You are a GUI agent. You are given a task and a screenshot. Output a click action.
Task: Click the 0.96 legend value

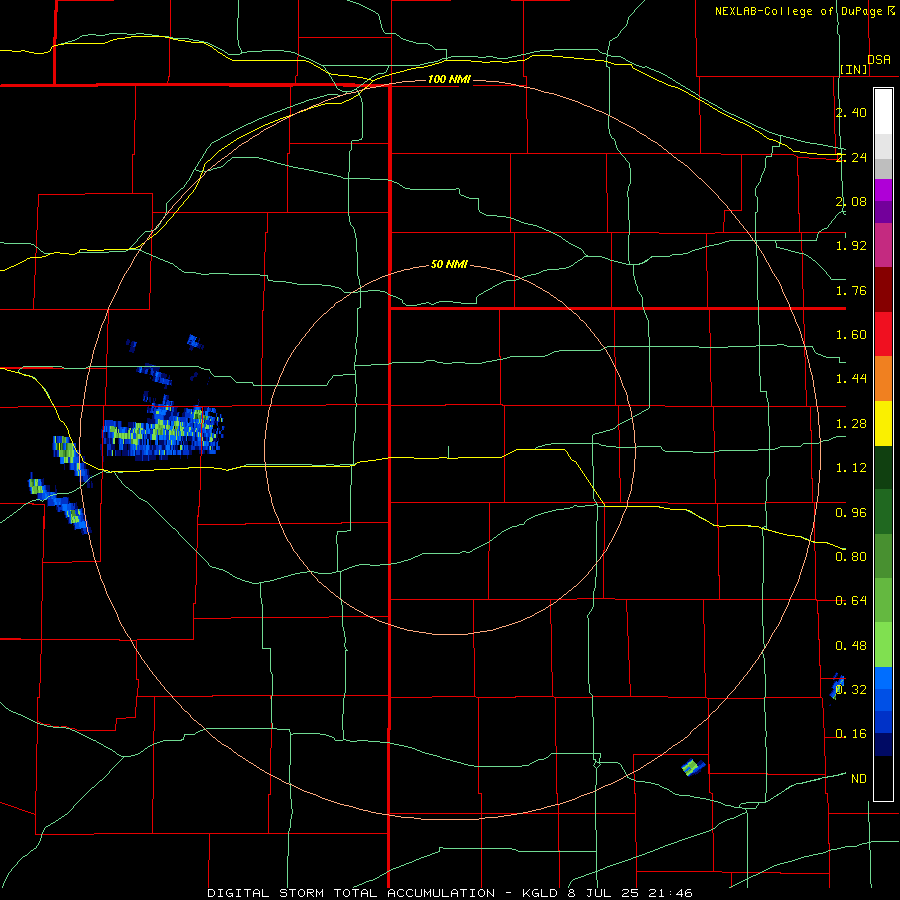pos(851,513)
